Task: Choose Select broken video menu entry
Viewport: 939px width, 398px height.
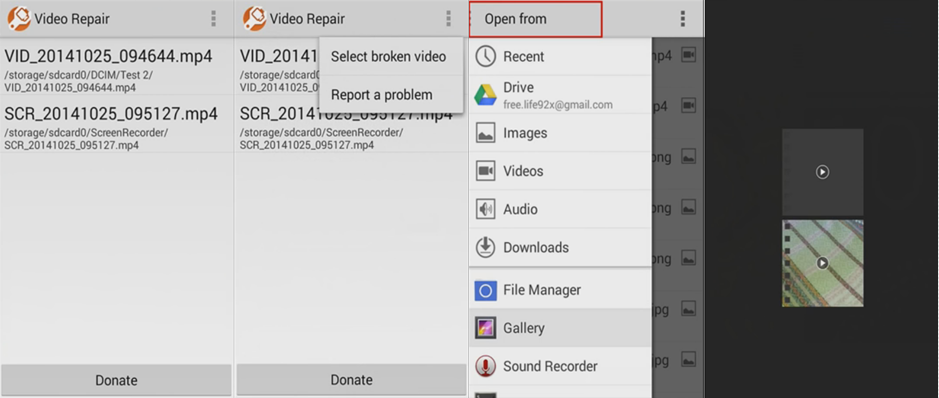Action: pyautogui.click(x=391, y=56)
